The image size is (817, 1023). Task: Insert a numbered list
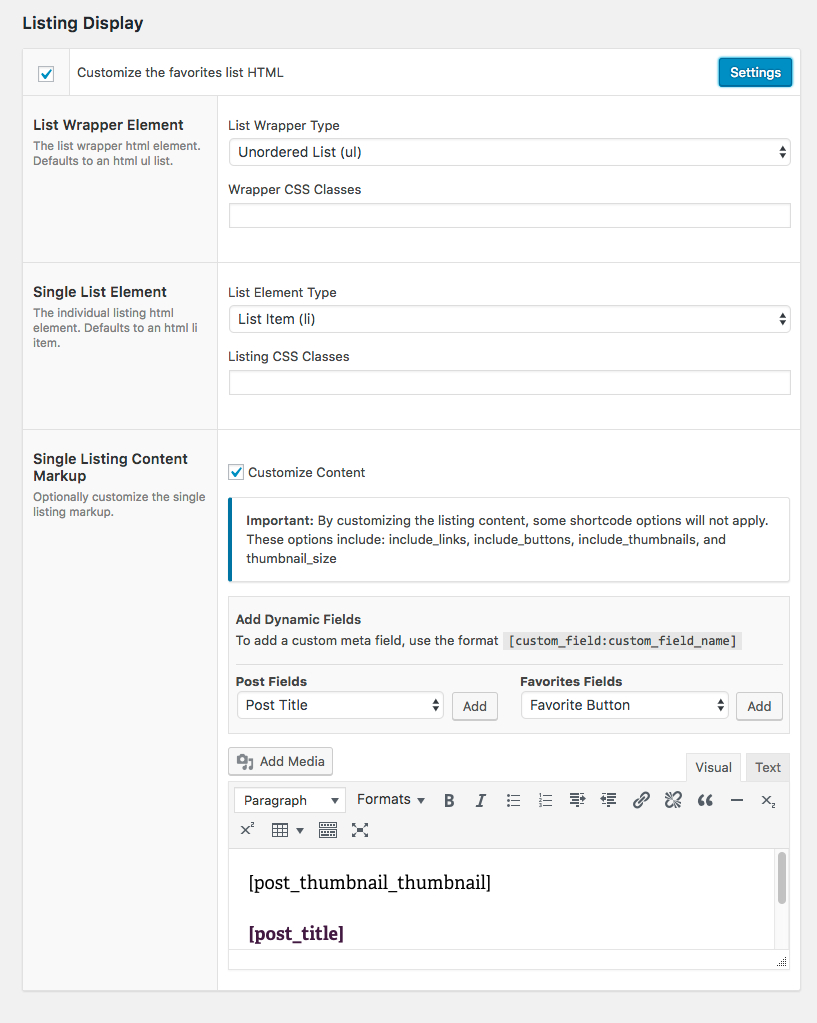coord(545,800)
